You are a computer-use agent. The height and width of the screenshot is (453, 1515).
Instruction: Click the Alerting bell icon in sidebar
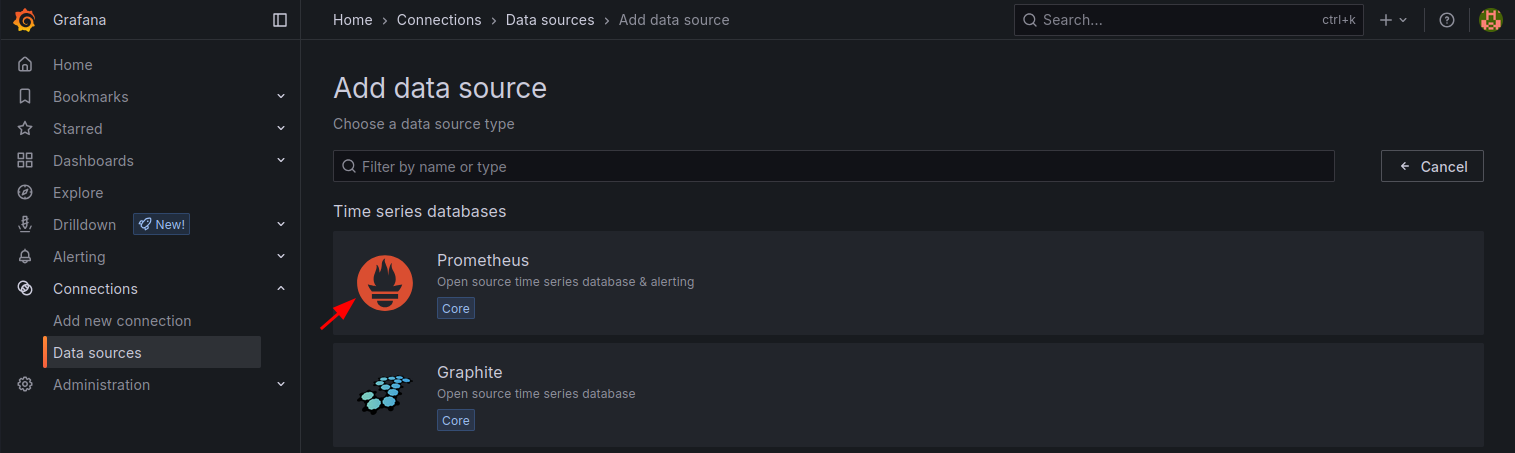coord(26,257)
